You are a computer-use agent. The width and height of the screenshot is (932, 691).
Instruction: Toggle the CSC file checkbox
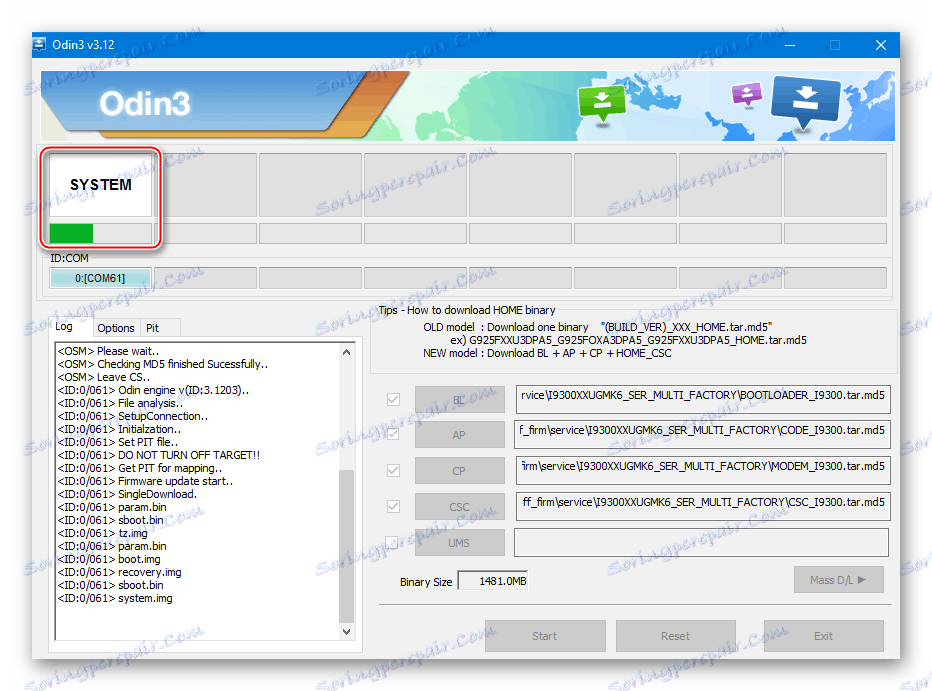393,507
